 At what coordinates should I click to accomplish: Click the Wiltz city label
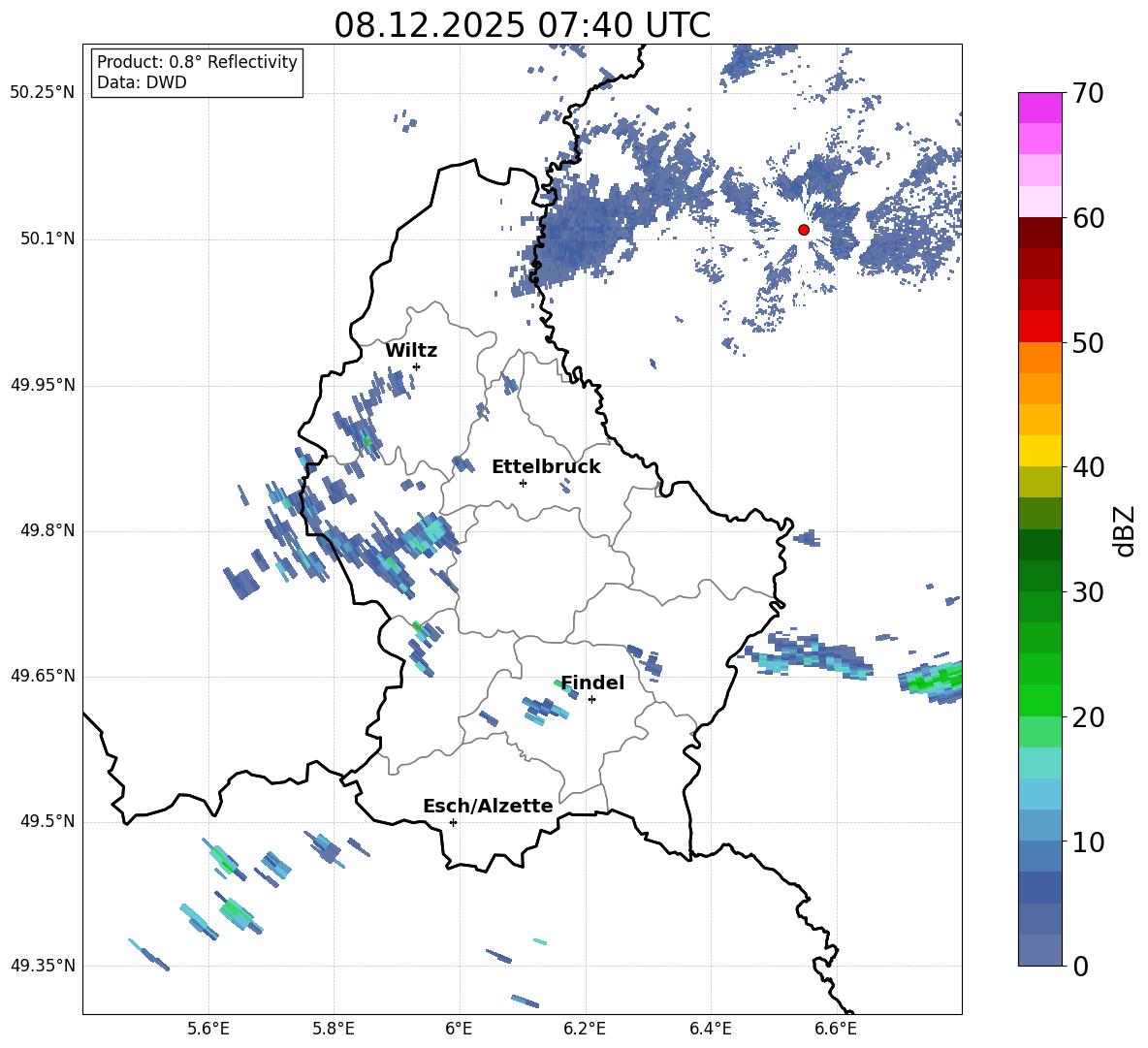tap(411, 351)
